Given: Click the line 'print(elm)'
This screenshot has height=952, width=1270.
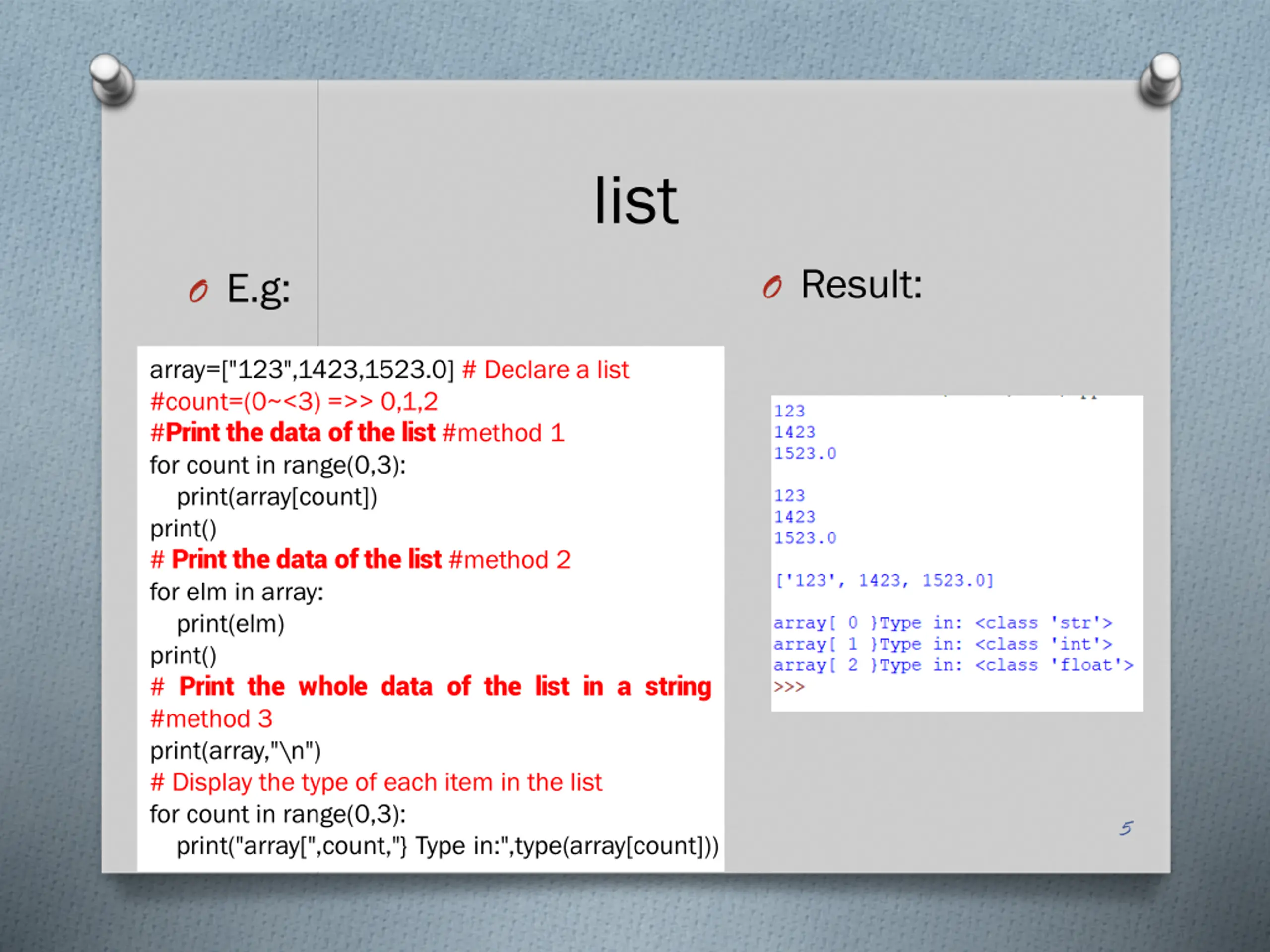Looking at the screenshot, I should coord(230,624).
